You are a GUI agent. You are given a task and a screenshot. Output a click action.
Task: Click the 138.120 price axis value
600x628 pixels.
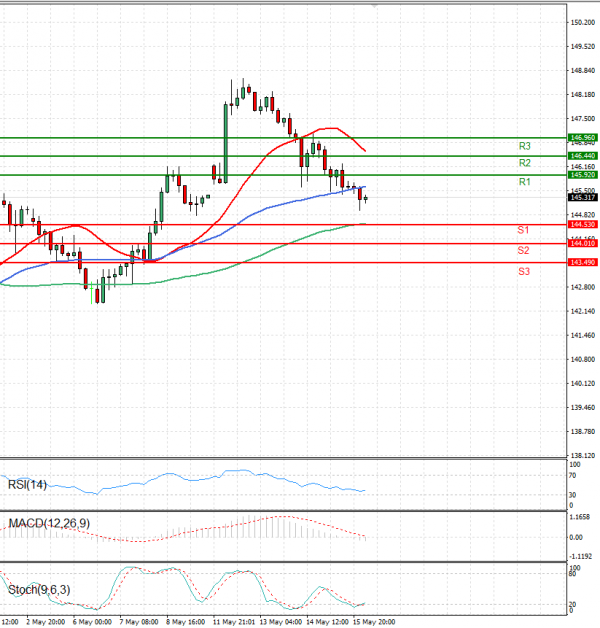tap(583, 455)
